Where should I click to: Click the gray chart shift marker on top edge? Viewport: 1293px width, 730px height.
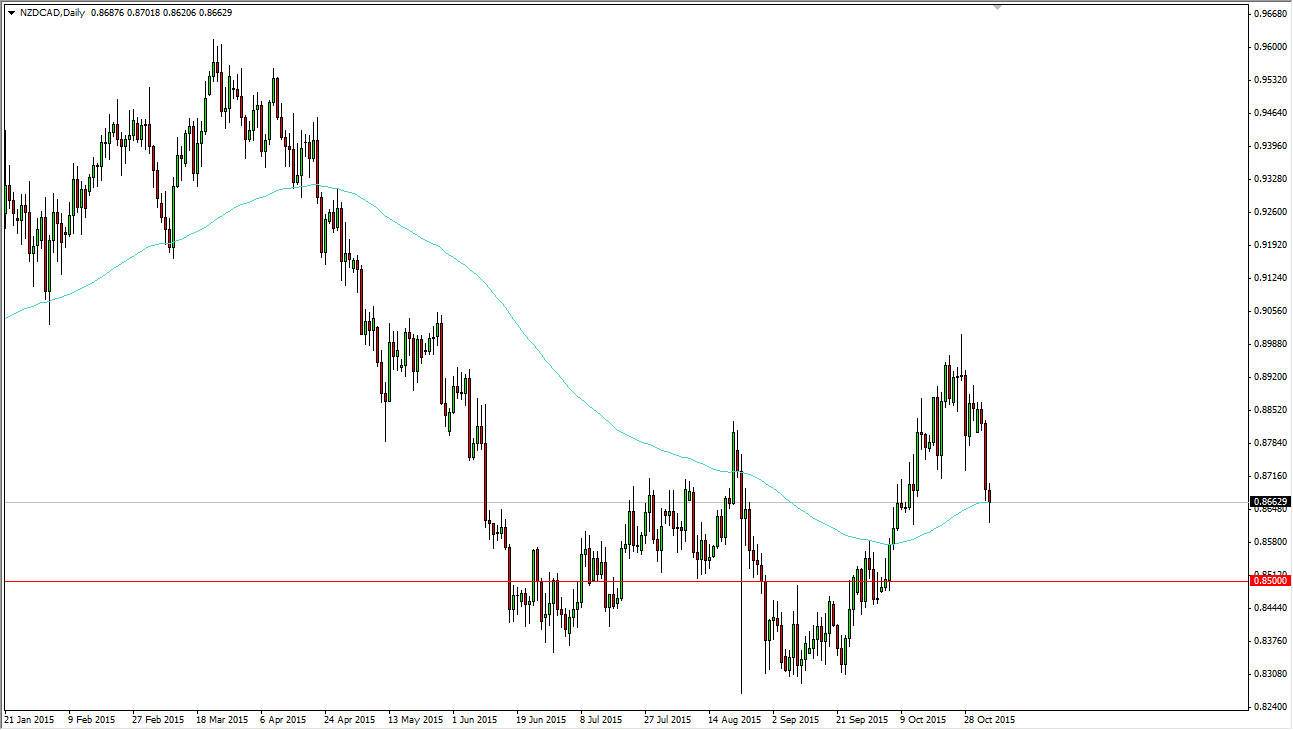pos(996,7)
